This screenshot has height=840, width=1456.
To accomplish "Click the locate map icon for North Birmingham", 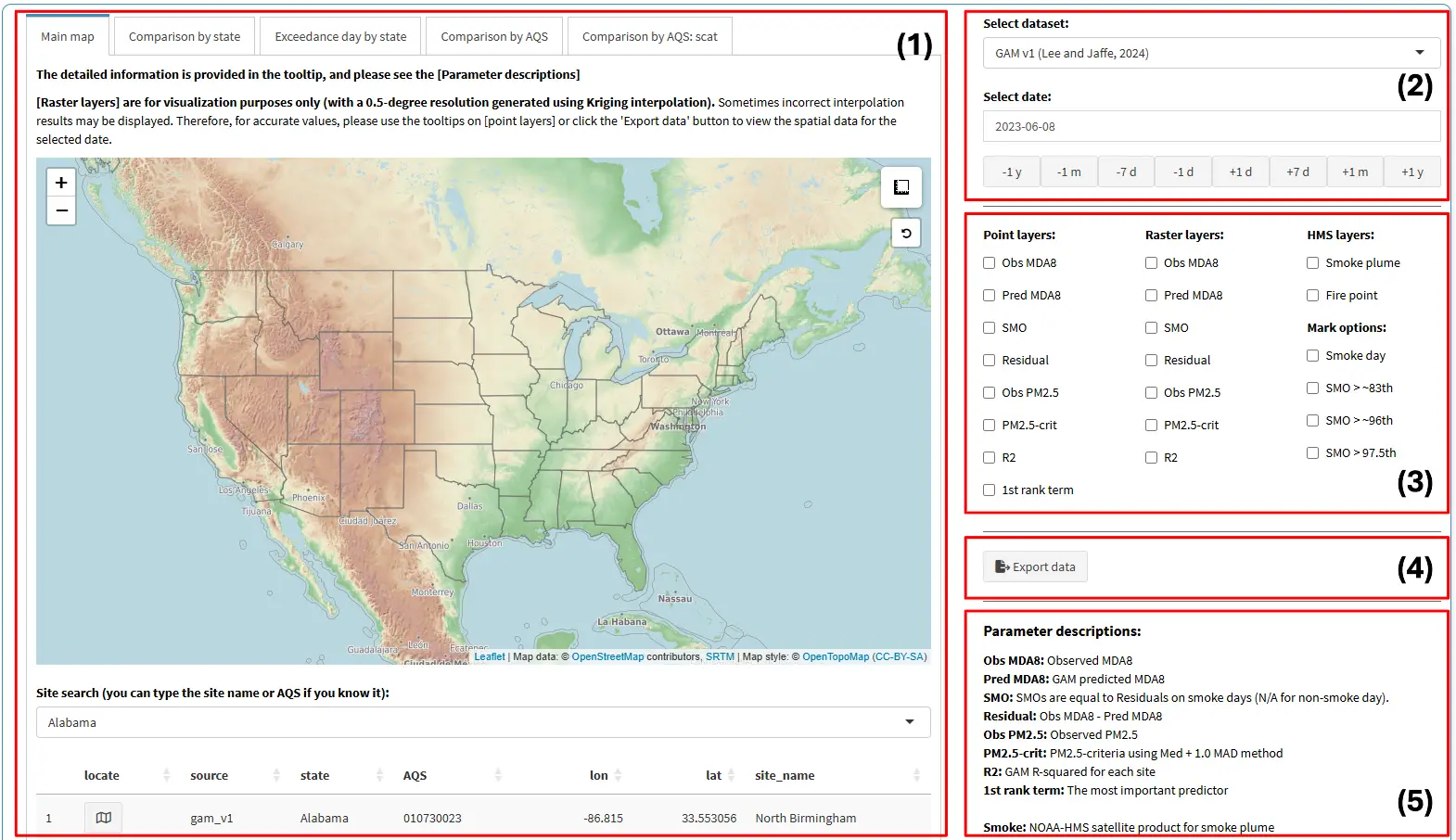I will (103, 818).
